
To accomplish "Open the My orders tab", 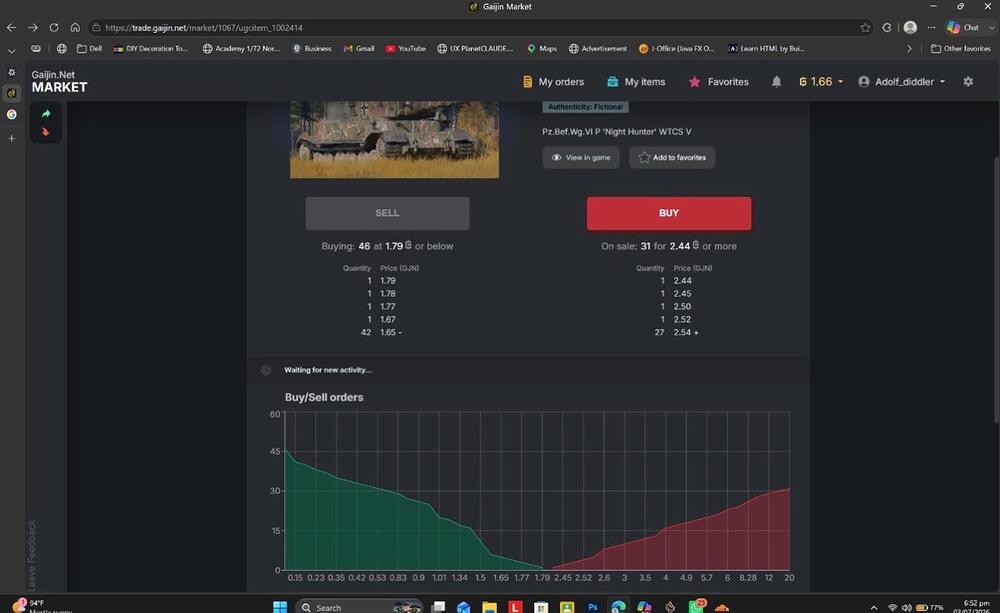I will [x=554, y=82].
